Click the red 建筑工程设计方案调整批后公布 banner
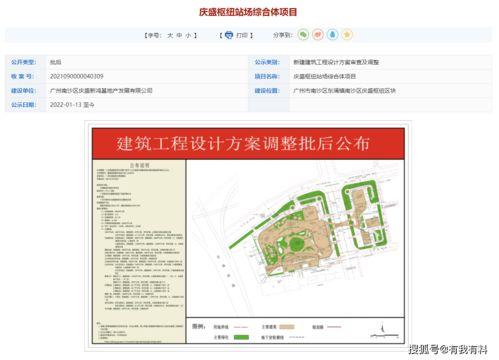This screenshot has height=360, width=499. (x=248, y=143)
